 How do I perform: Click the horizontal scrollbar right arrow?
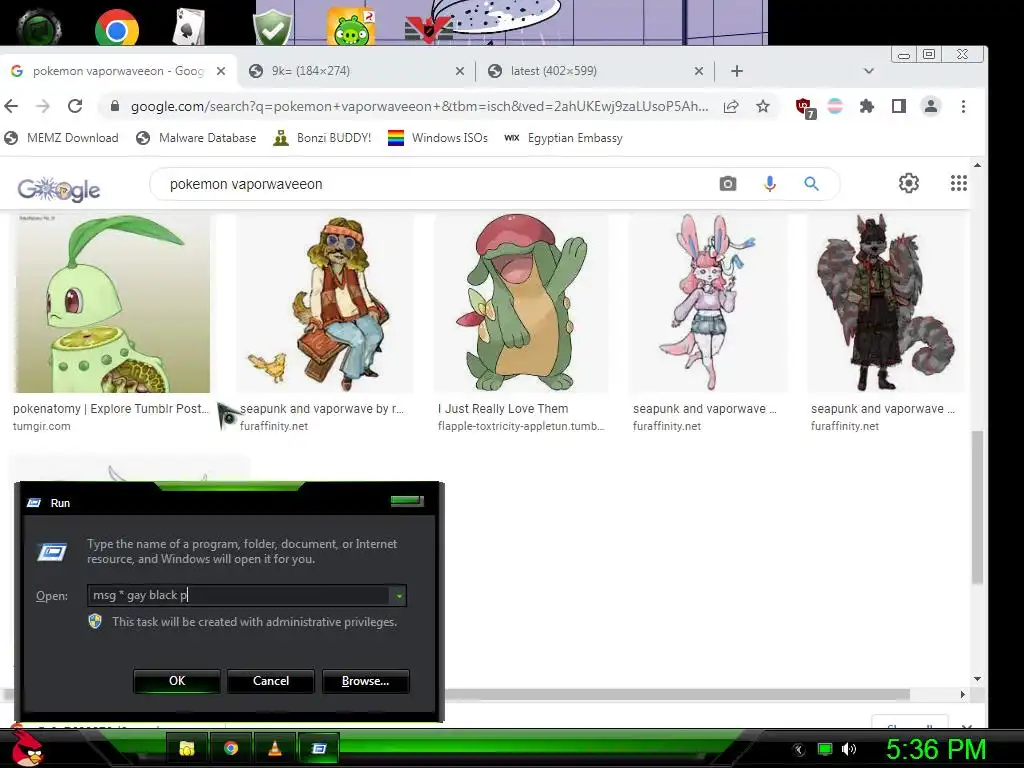click(x=963, y=695)
